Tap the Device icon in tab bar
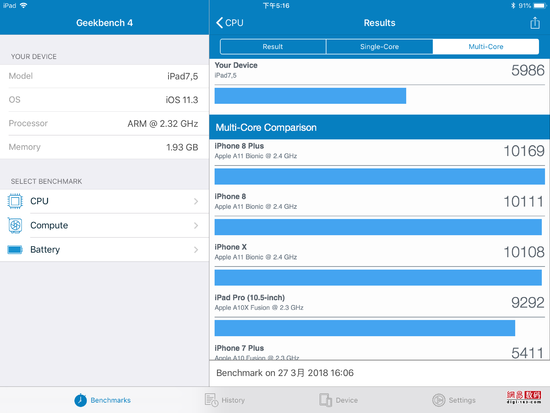Image resolution: width=550 pixels, height=413 pixels. click(326, 400)
